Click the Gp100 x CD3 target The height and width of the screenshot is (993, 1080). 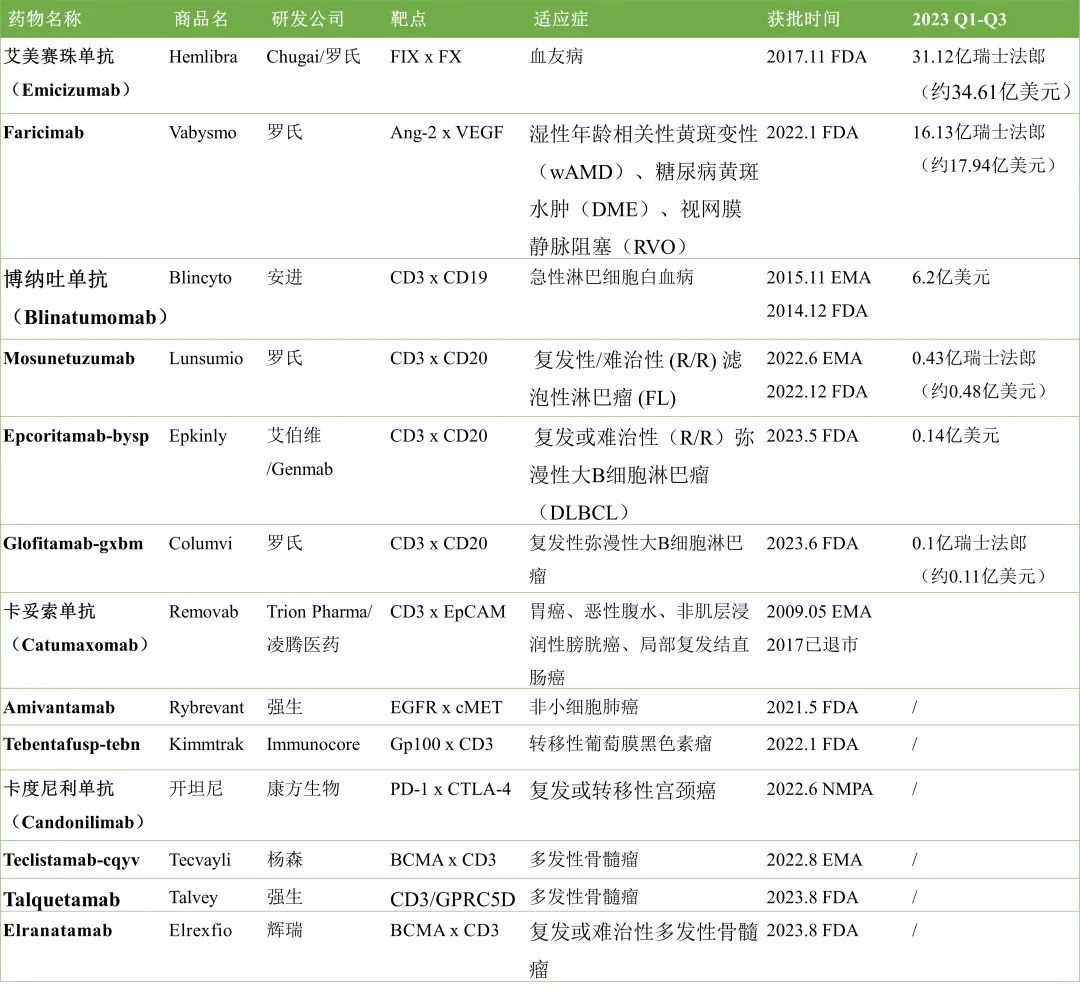click(x=442, y=744)
